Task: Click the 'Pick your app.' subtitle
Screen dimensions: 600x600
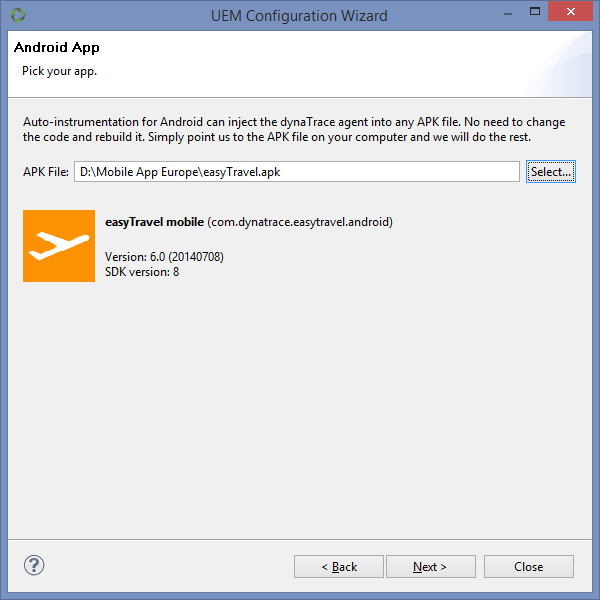Action: [59, 71]
